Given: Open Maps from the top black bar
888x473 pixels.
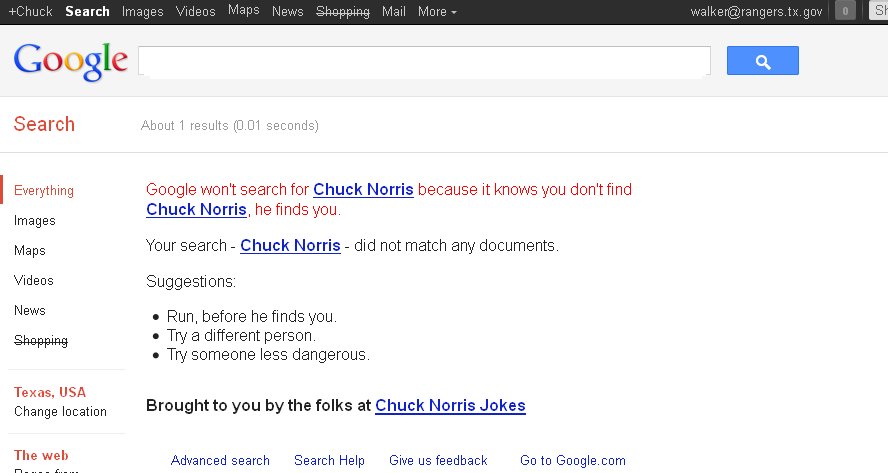Looking at the screenshot, I should click(243, 11).
